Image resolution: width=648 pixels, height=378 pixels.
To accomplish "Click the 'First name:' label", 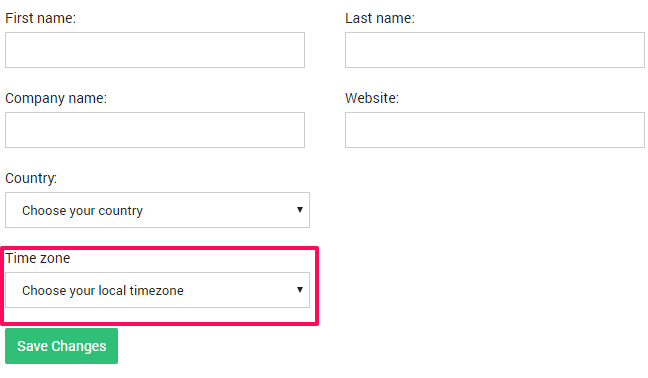I will [x=40, y=18].
